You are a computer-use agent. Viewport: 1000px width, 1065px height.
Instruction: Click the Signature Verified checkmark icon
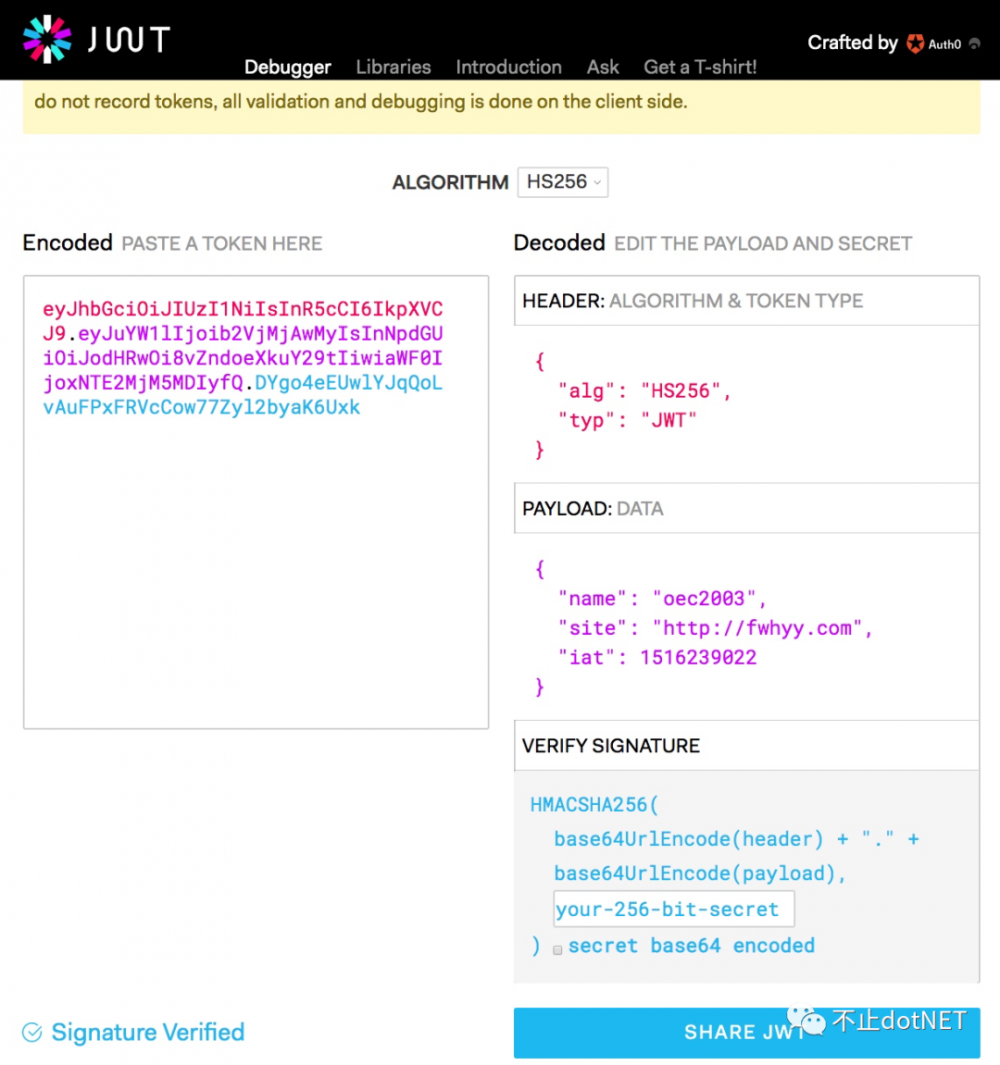pos(32,1032)
